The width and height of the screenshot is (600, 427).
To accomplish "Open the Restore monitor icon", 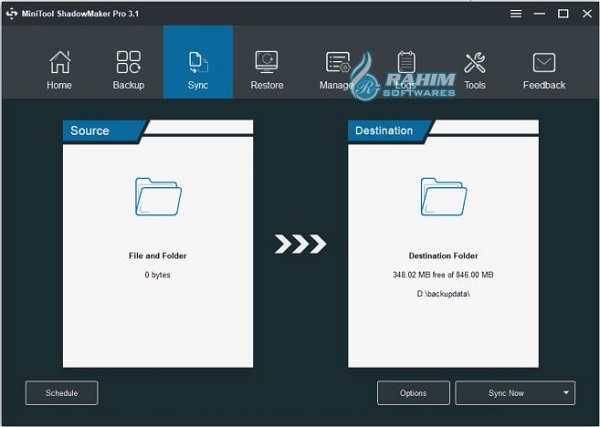I will tap(267, 62).
